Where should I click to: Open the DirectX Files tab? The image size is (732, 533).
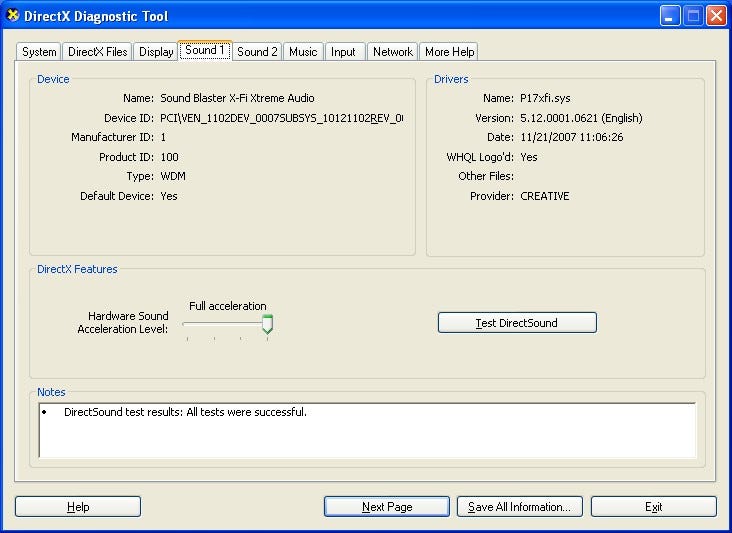click(98, 52)
